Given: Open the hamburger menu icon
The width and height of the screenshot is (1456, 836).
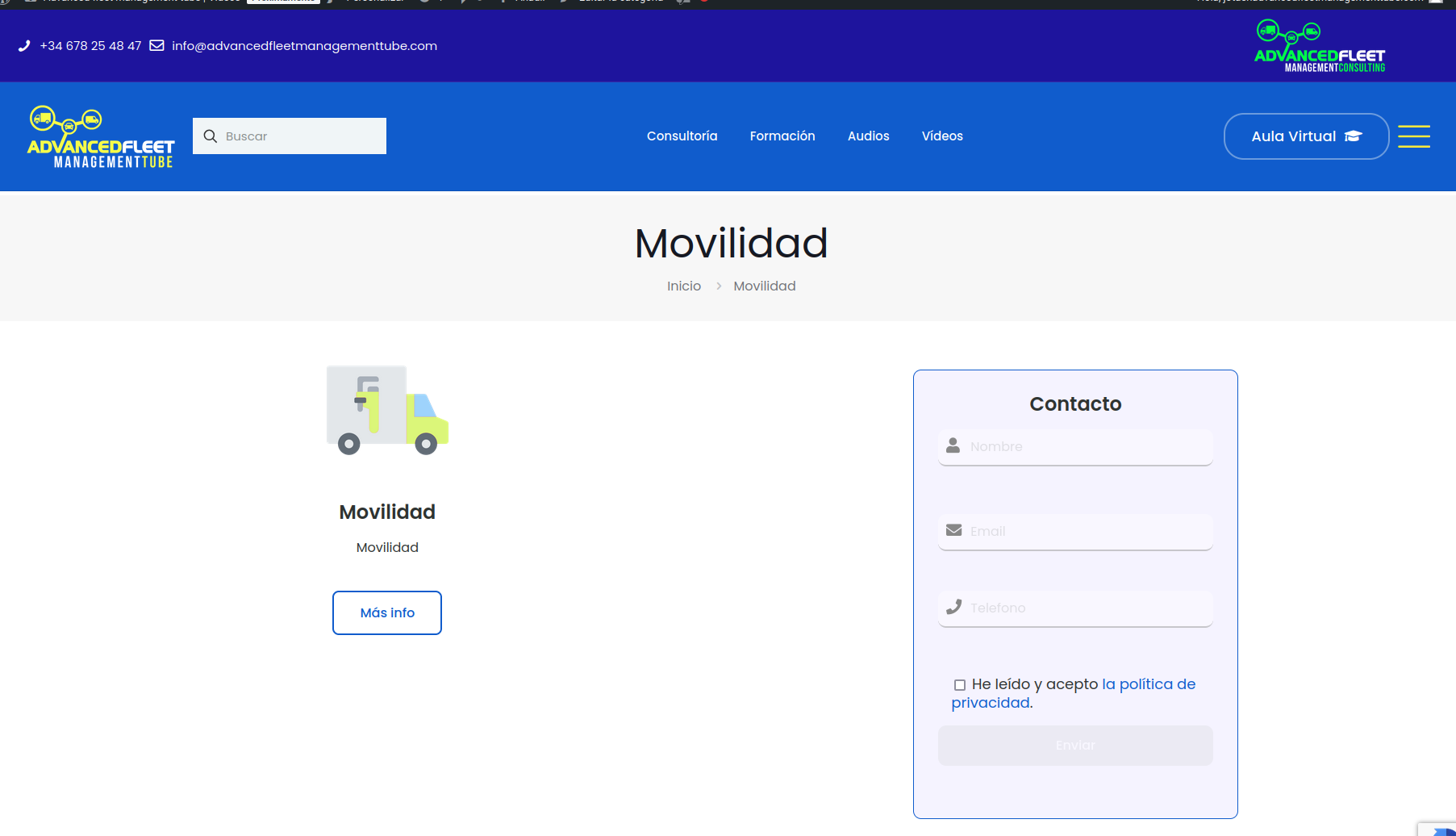Looking at the screenshot, I should 1413,136.
